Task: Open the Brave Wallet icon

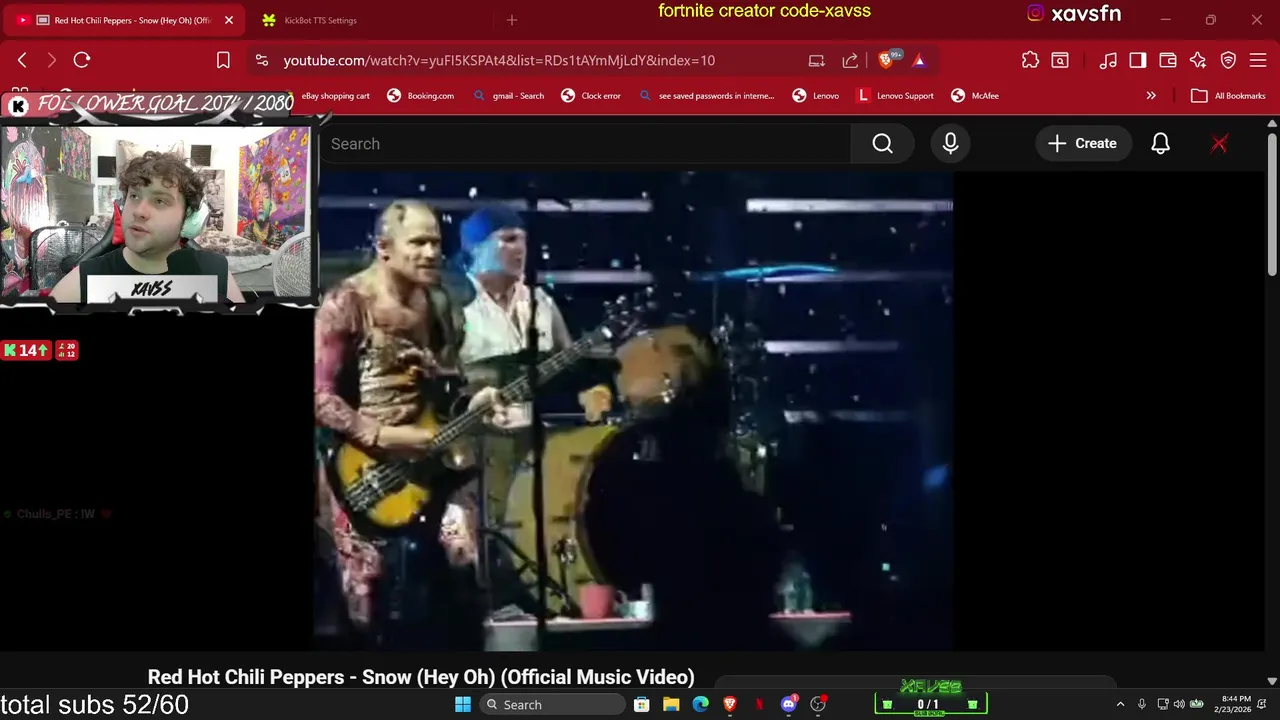Action: 1168,60
